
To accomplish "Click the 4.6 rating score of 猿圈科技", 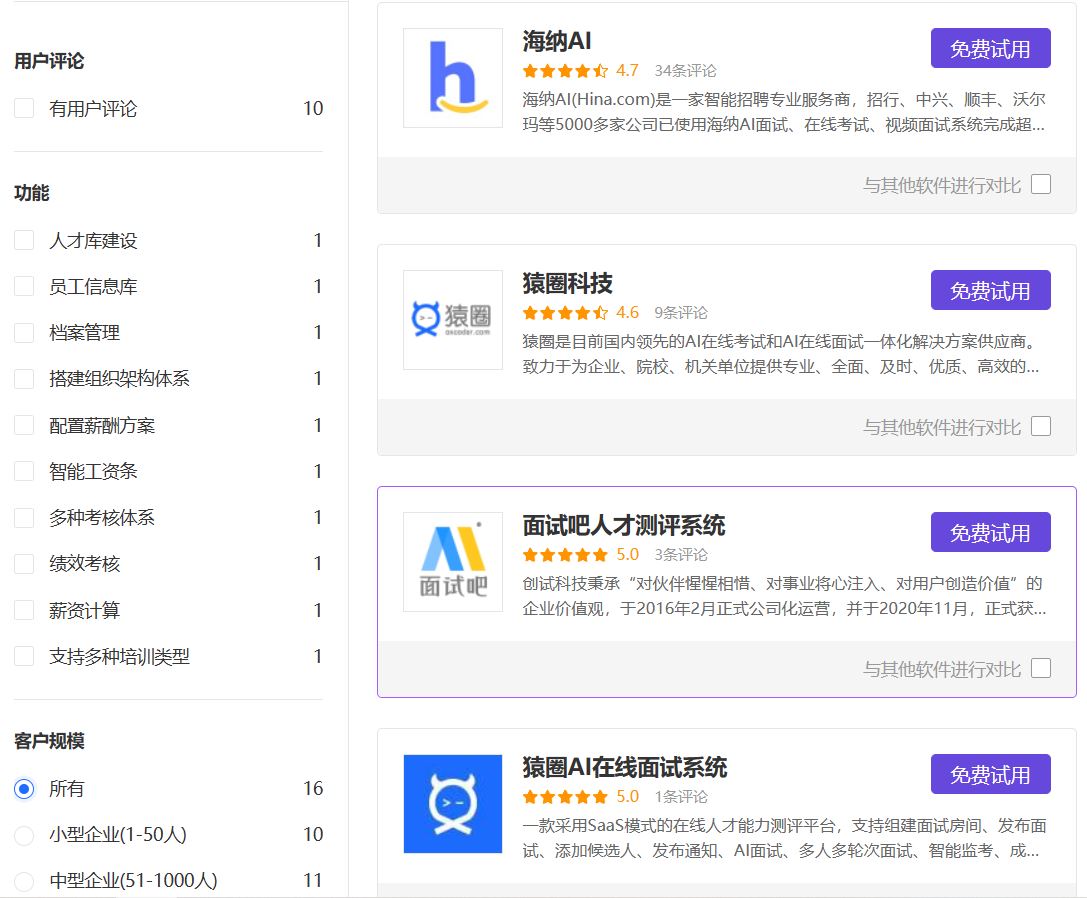I will coord(627,313).
